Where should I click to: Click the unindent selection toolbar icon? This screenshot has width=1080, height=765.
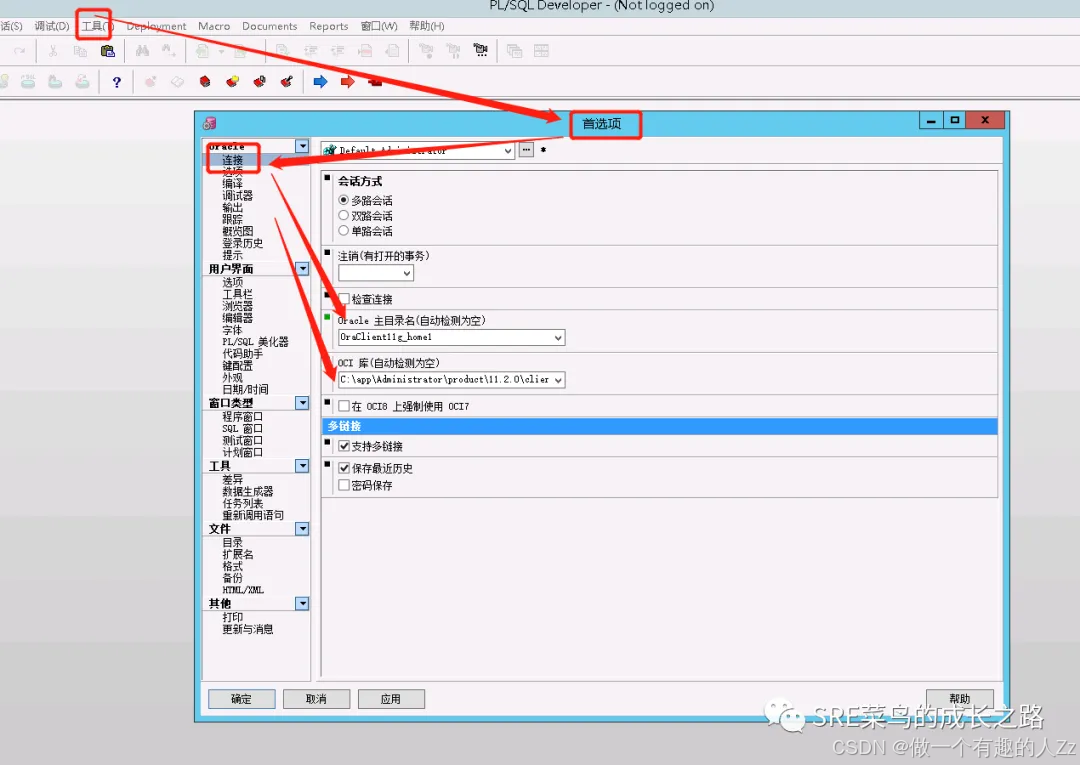338,51
